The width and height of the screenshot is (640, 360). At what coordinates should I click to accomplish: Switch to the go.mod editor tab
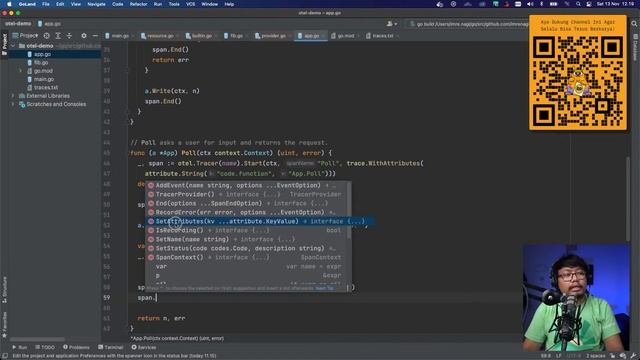pyautogui.click(x=345, y=36)
